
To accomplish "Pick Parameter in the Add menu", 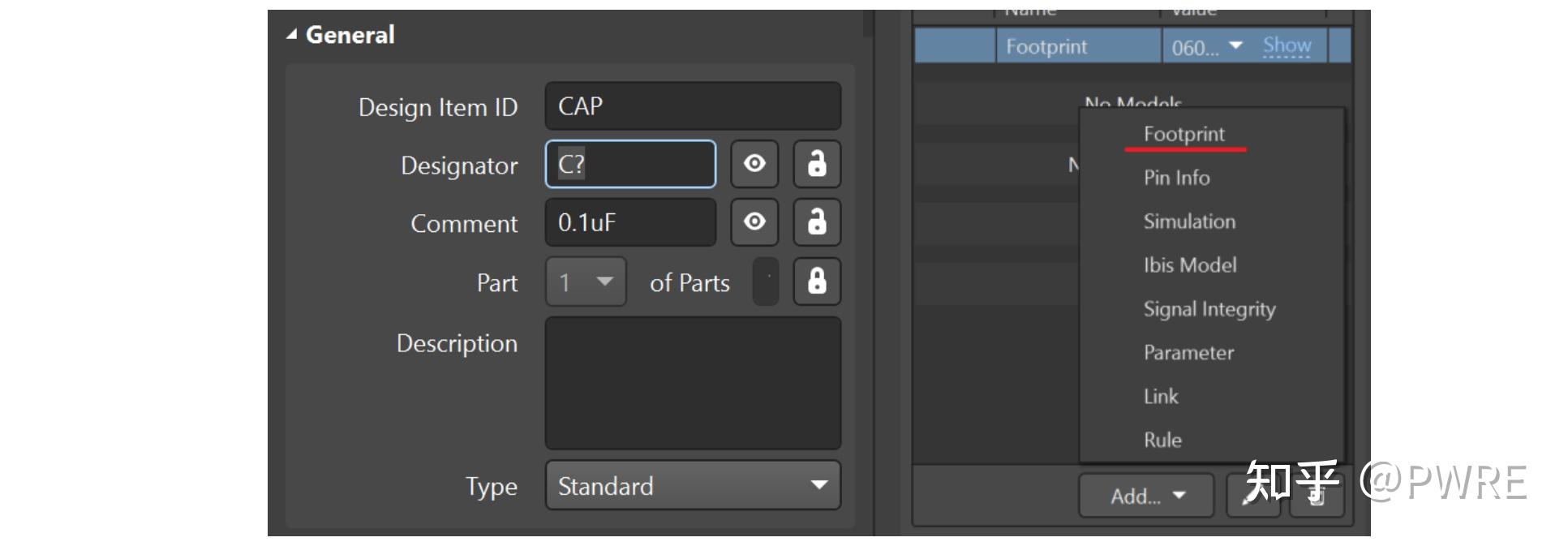I will pos(1188,353).
